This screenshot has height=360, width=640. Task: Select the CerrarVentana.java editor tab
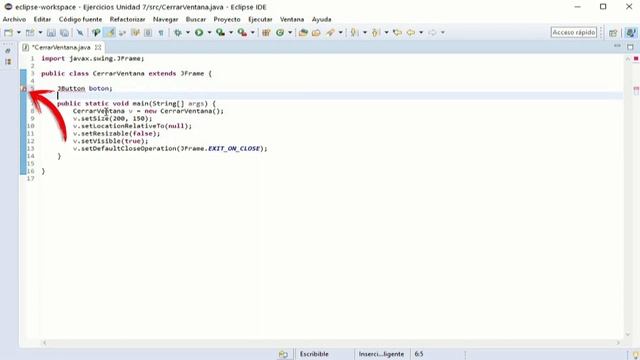[x=61, y=47]
